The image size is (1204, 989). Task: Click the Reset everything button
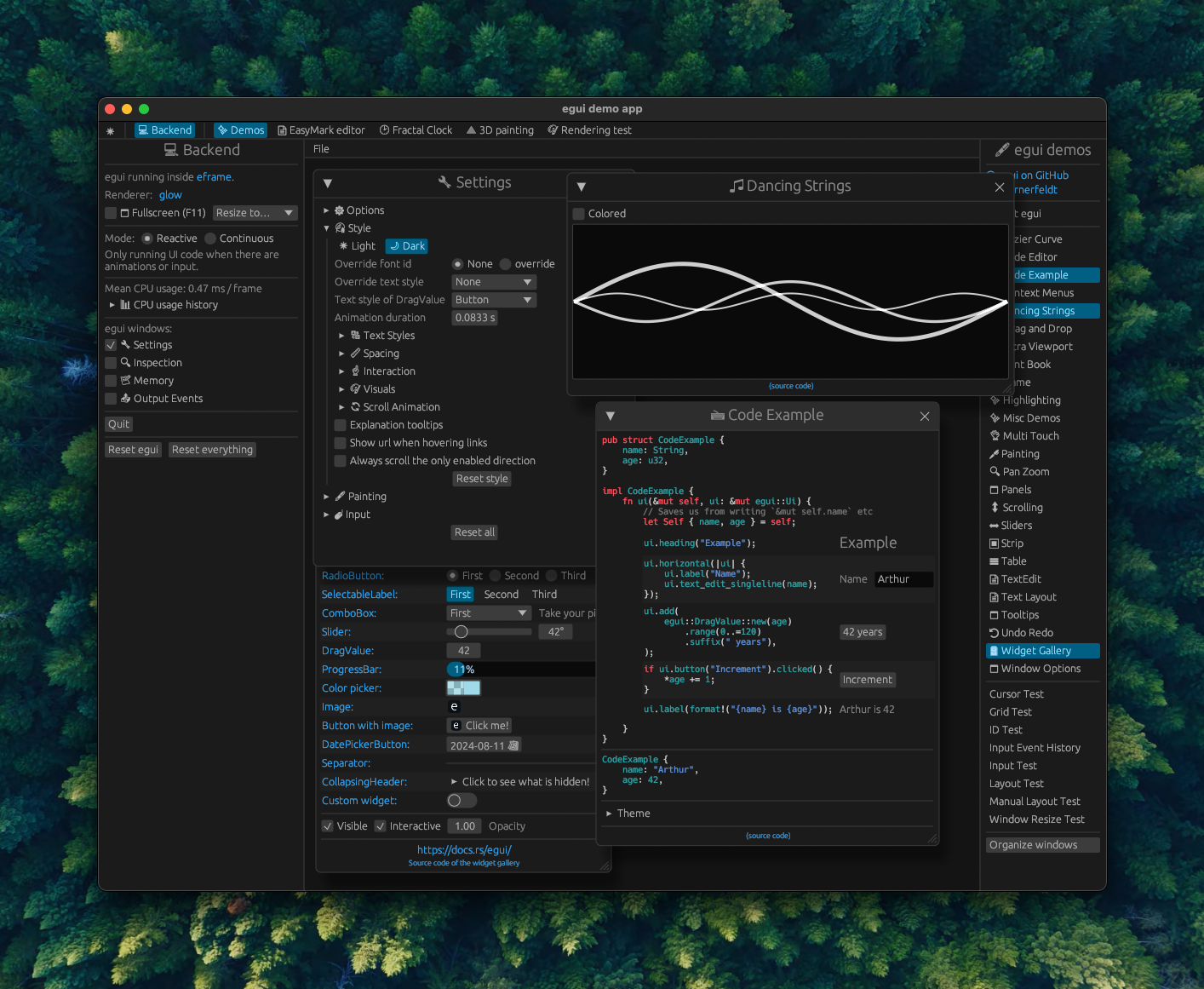[212, 450]
